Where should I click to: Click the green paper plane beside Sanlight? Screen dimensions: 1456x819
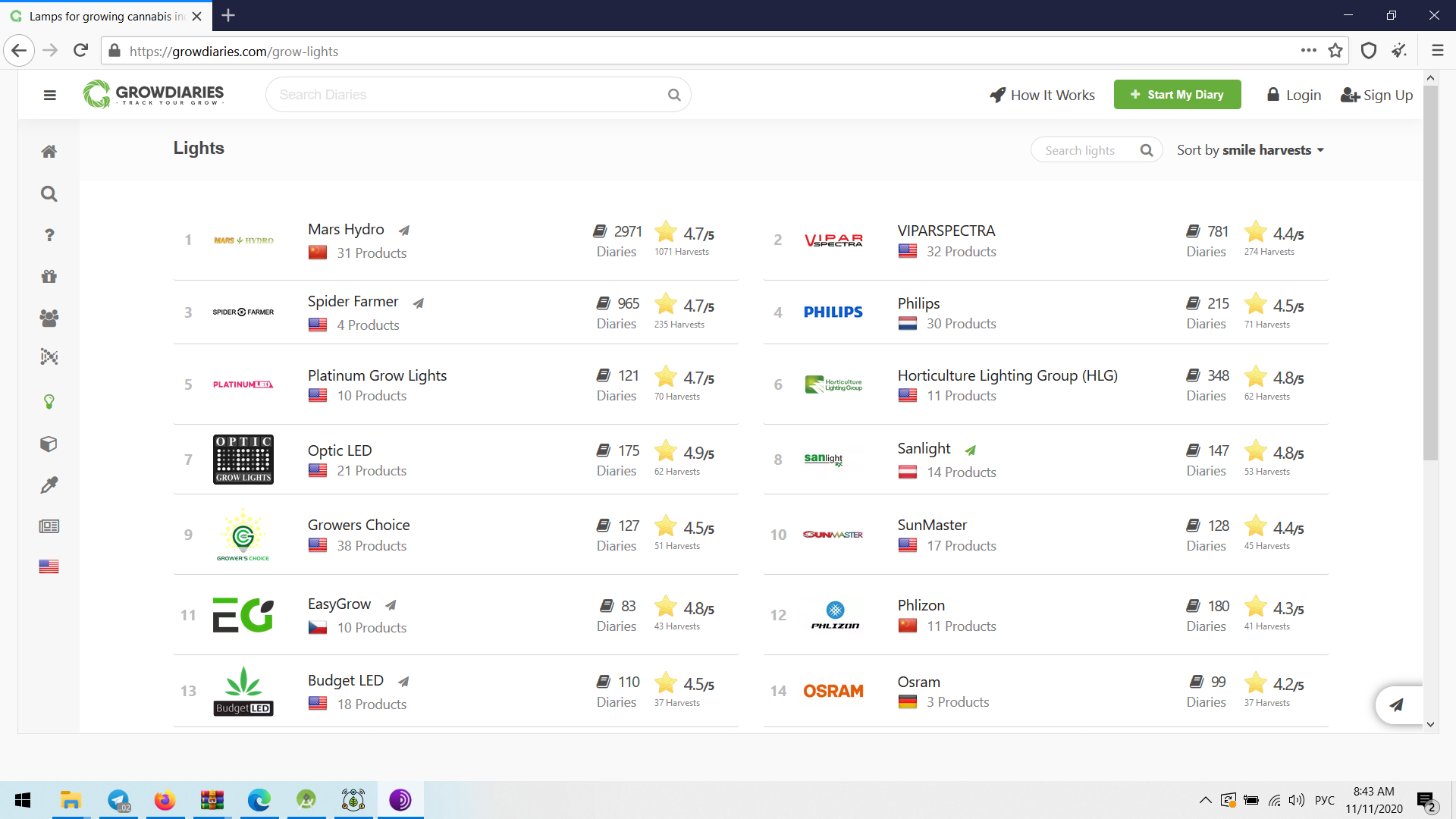click(970, 450)
